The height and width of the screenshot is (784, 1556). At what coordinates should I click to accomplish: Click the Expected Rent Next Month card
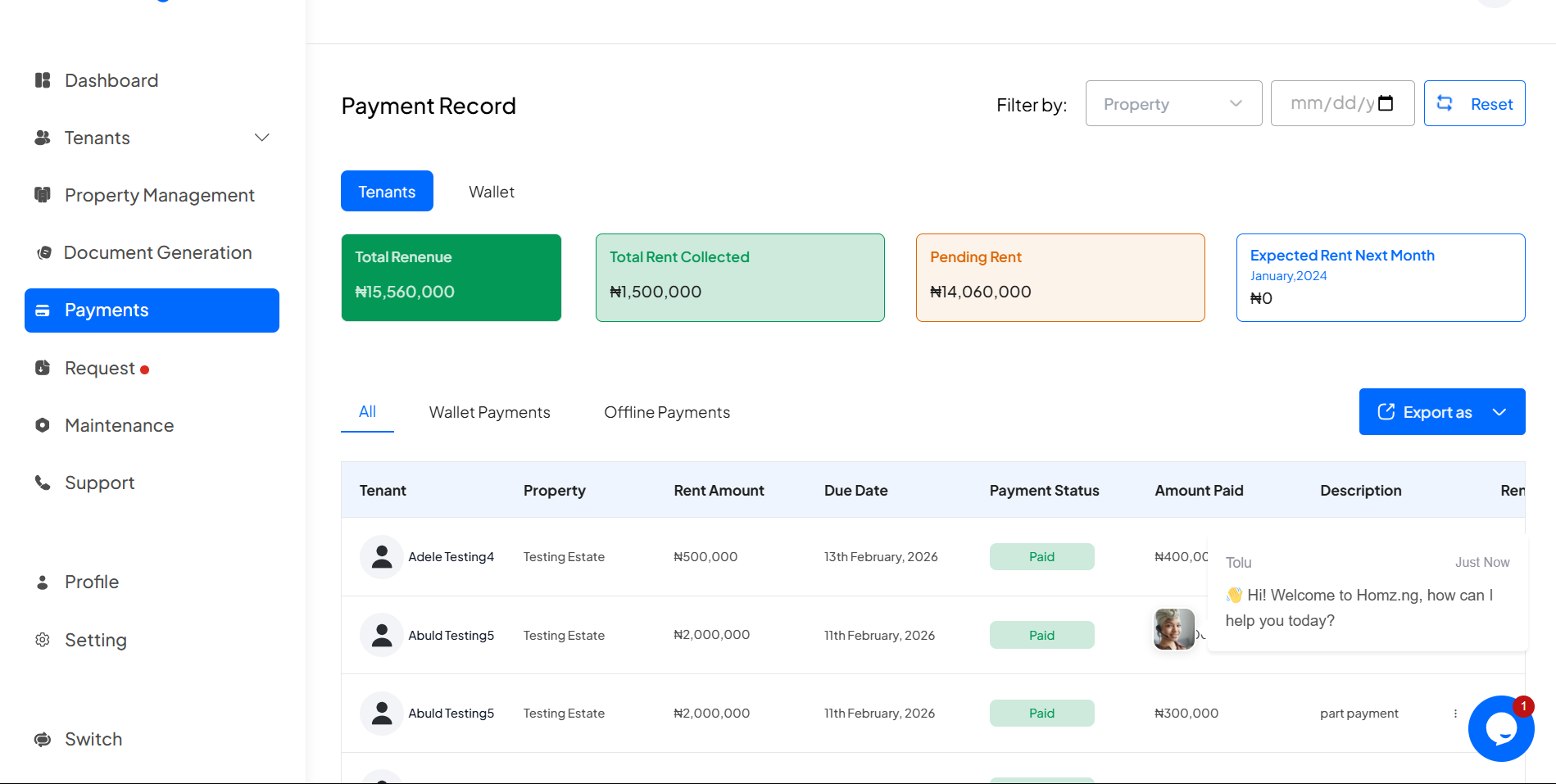pyautogui.click(x=1381, y=278)
